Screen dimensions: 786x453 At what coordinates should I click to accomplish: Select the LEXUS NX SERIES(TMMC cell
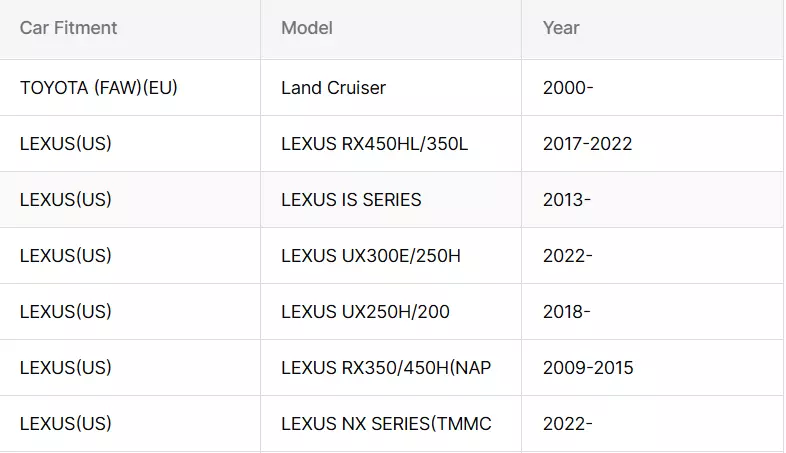tap(391, 424)
